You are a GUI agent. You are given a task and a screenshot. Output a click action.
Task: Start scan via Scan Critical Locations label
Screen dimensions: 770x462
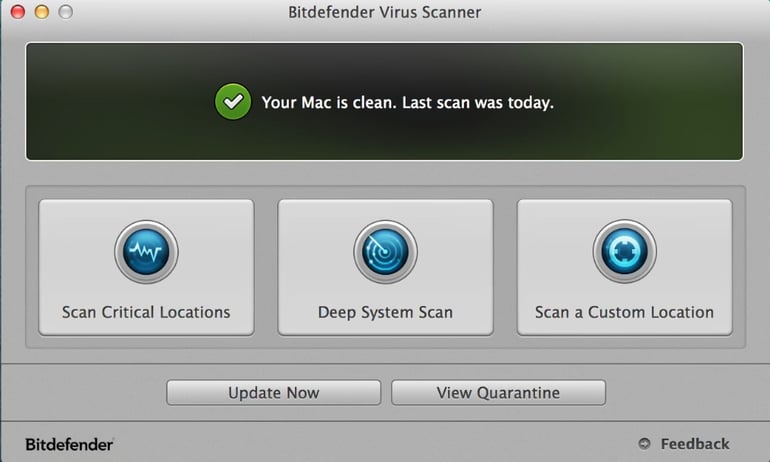pyautogui.click(x=146, y=312)
